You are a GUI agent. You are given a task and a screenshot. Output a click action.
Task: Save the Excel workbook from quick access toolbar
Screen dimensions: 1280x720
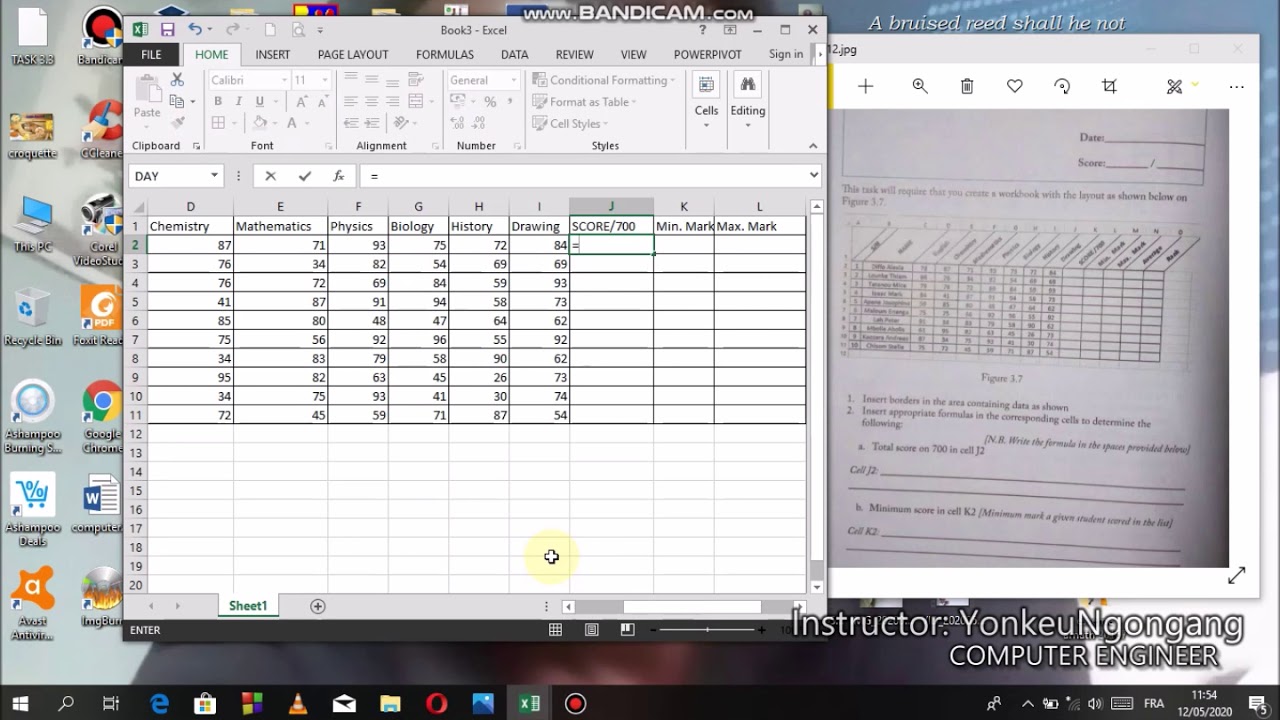(167, 30)
